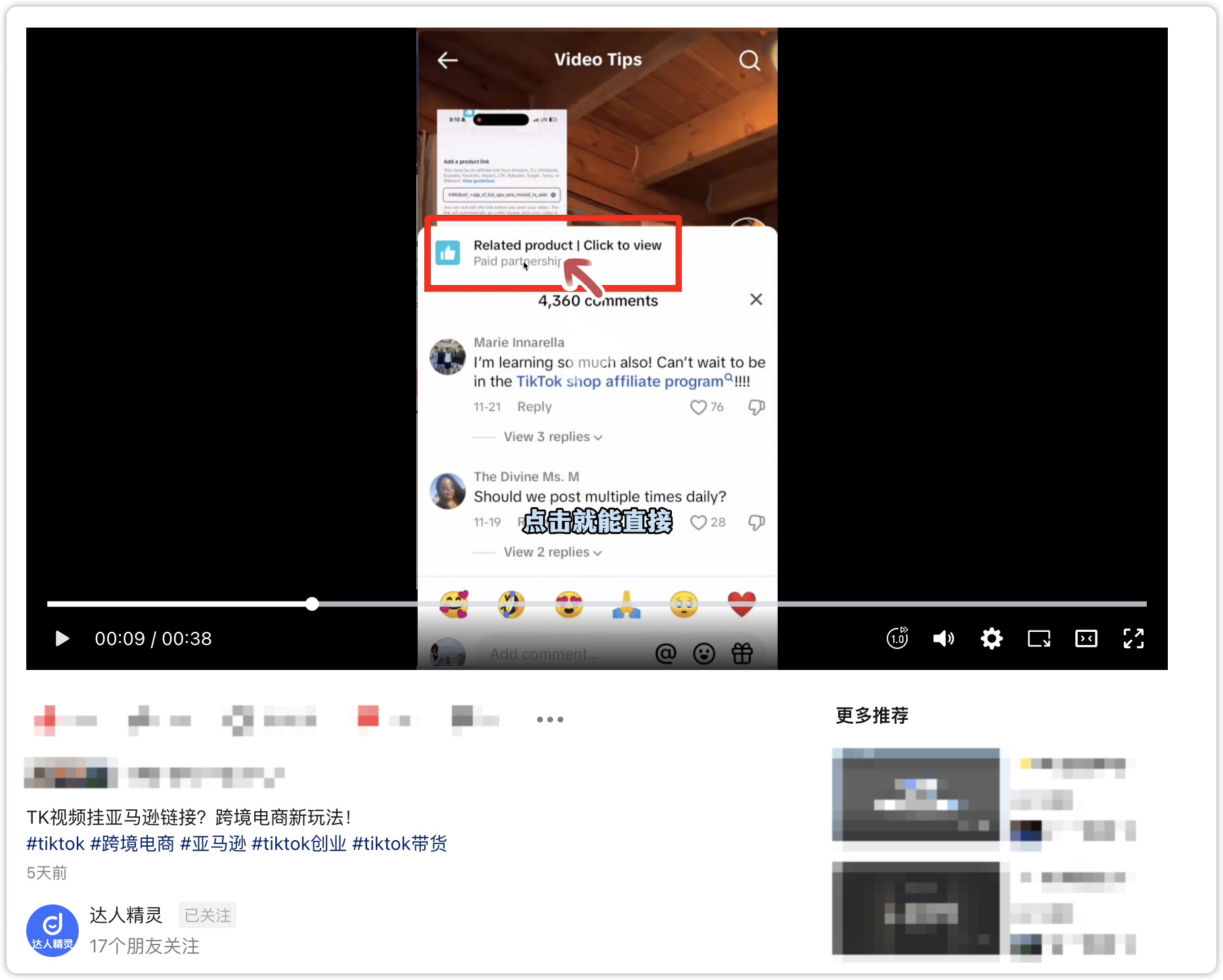The image size is (1223, 980).
Task: Mute the video volume
Action: (944, 638)
